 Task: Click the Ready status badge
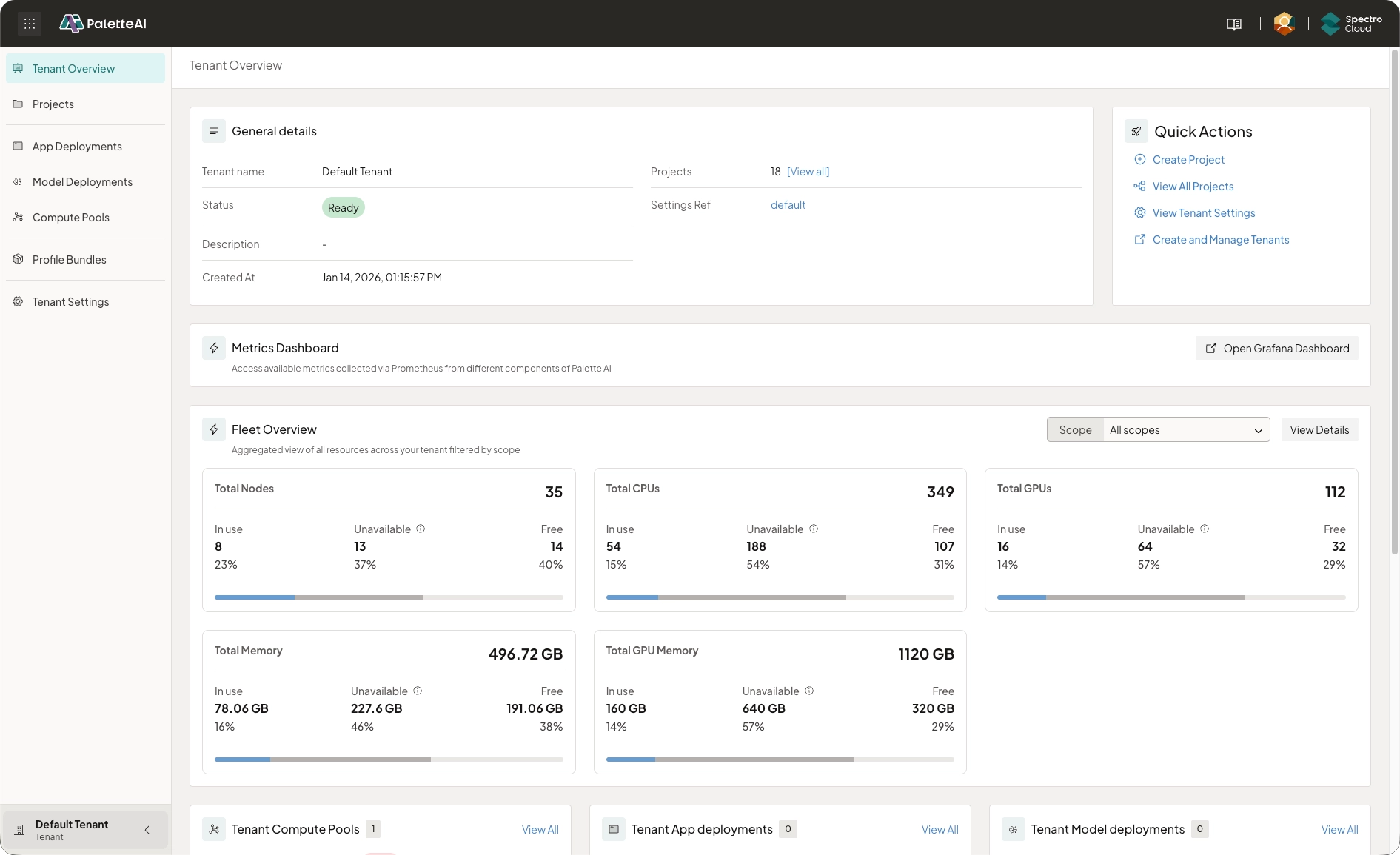click(344, 207)
